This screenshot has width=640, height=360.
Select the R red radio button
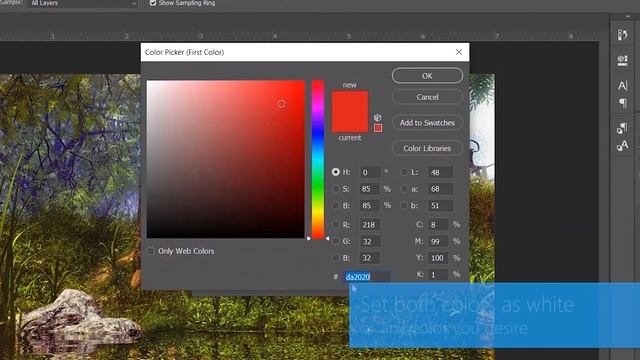[336, 224]
